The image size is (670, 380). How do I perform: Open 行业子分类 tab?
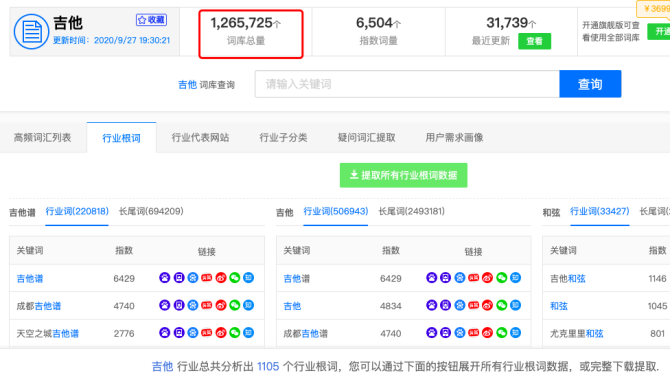click(x=283, y=138)
